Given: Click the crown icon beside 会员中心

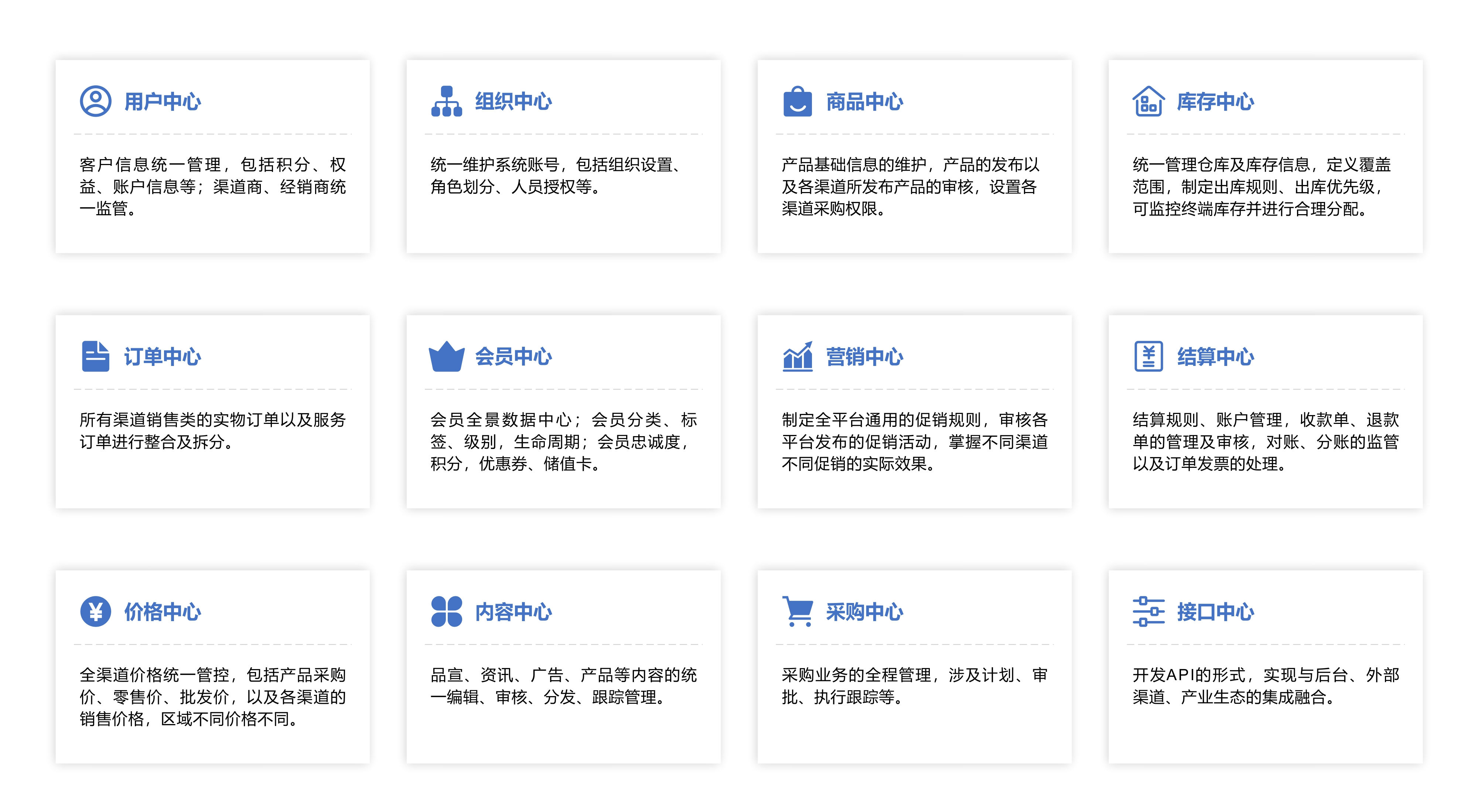Looking at the screenshot, I should click(446, 357).
